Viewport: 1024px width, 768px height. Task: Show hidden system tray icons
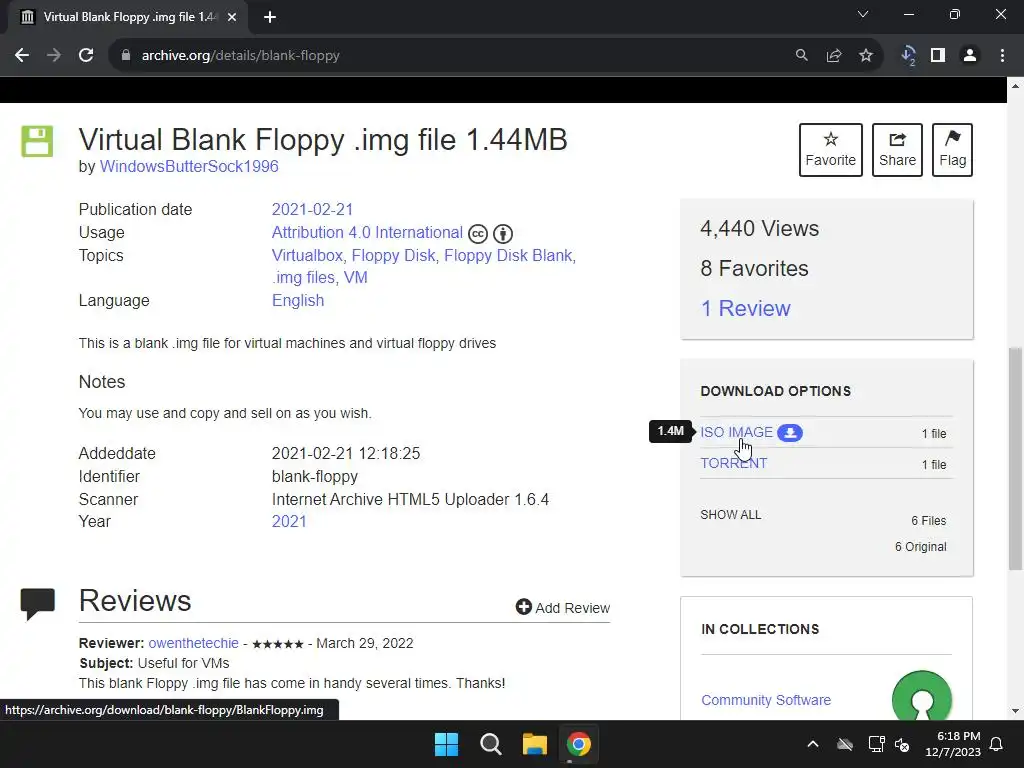813,744
